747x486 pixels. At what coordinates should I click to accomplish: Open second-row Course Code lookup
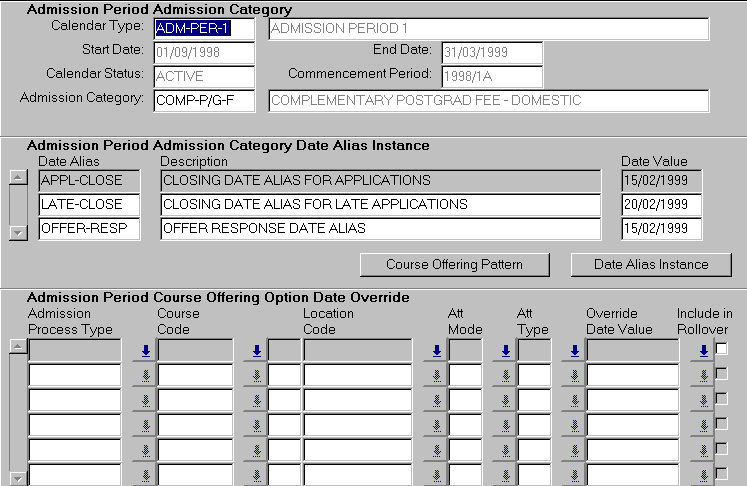tap(256, 375)
